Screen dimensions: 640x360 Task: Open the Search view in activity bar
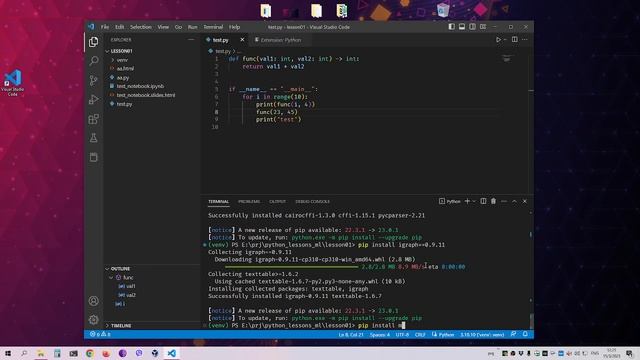pyautogui.click(x=93, y=61)
